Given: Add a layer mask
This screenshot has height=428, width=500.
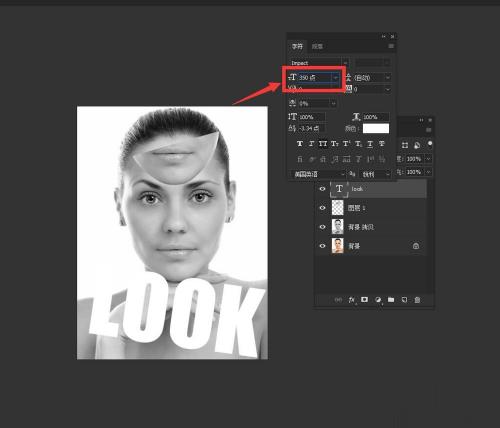Looking at the screenshot, I should click(x=364, y=299).
